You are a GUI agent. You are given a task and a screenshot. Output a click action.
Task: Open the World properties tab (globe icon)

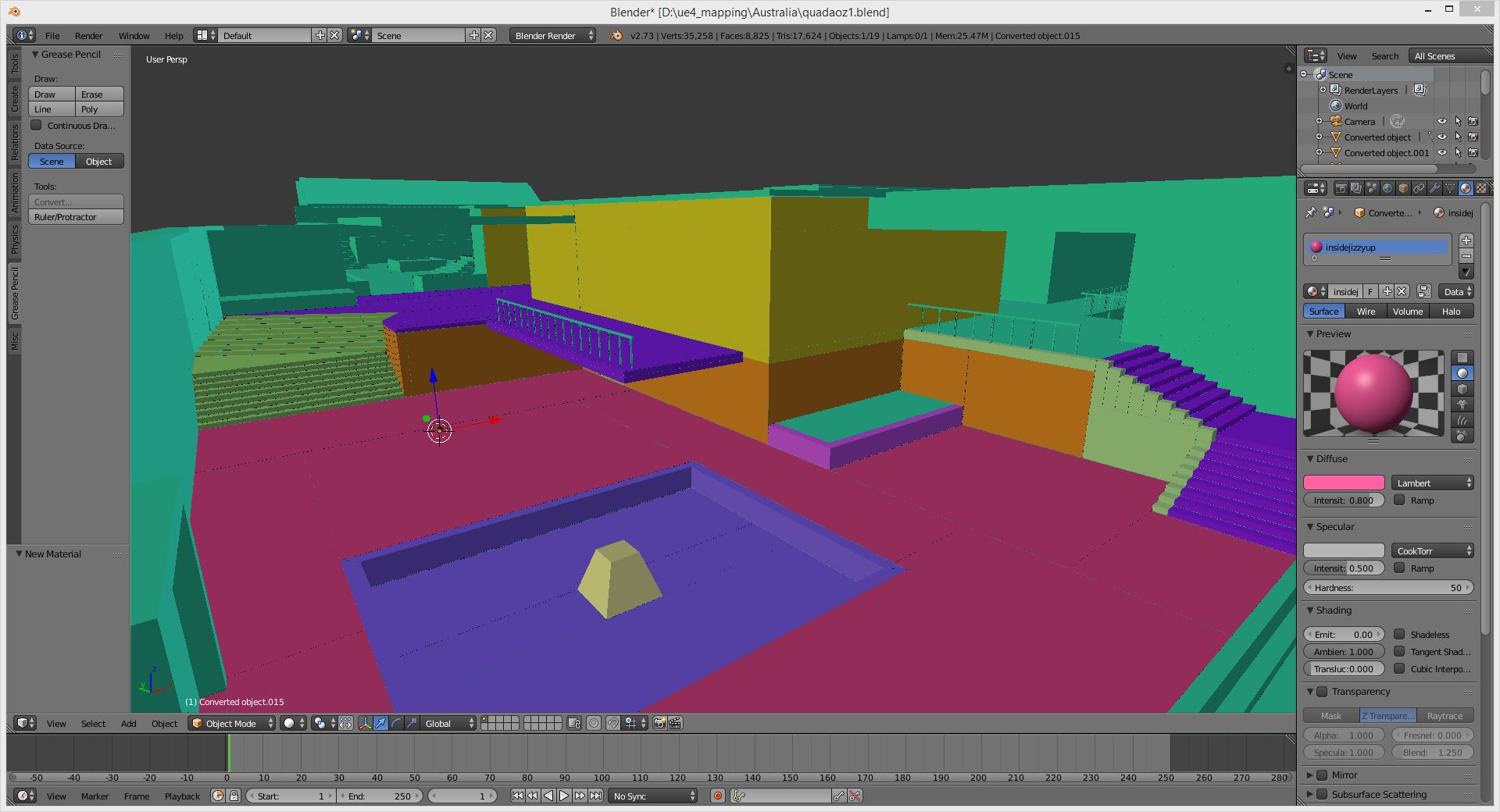pos(1387,188)
